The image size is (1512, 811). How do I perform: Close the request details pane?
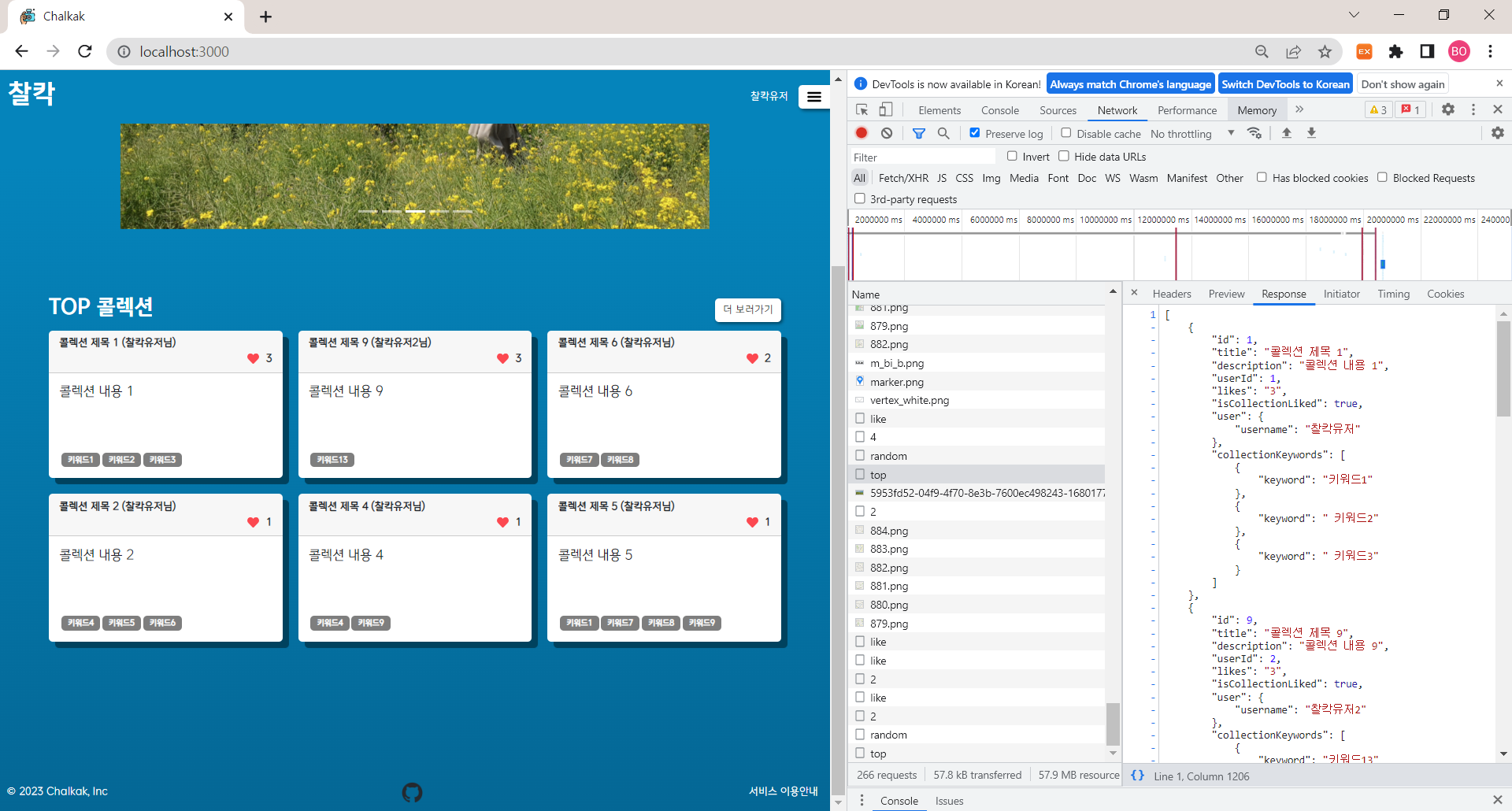(x=1134, y=293)
